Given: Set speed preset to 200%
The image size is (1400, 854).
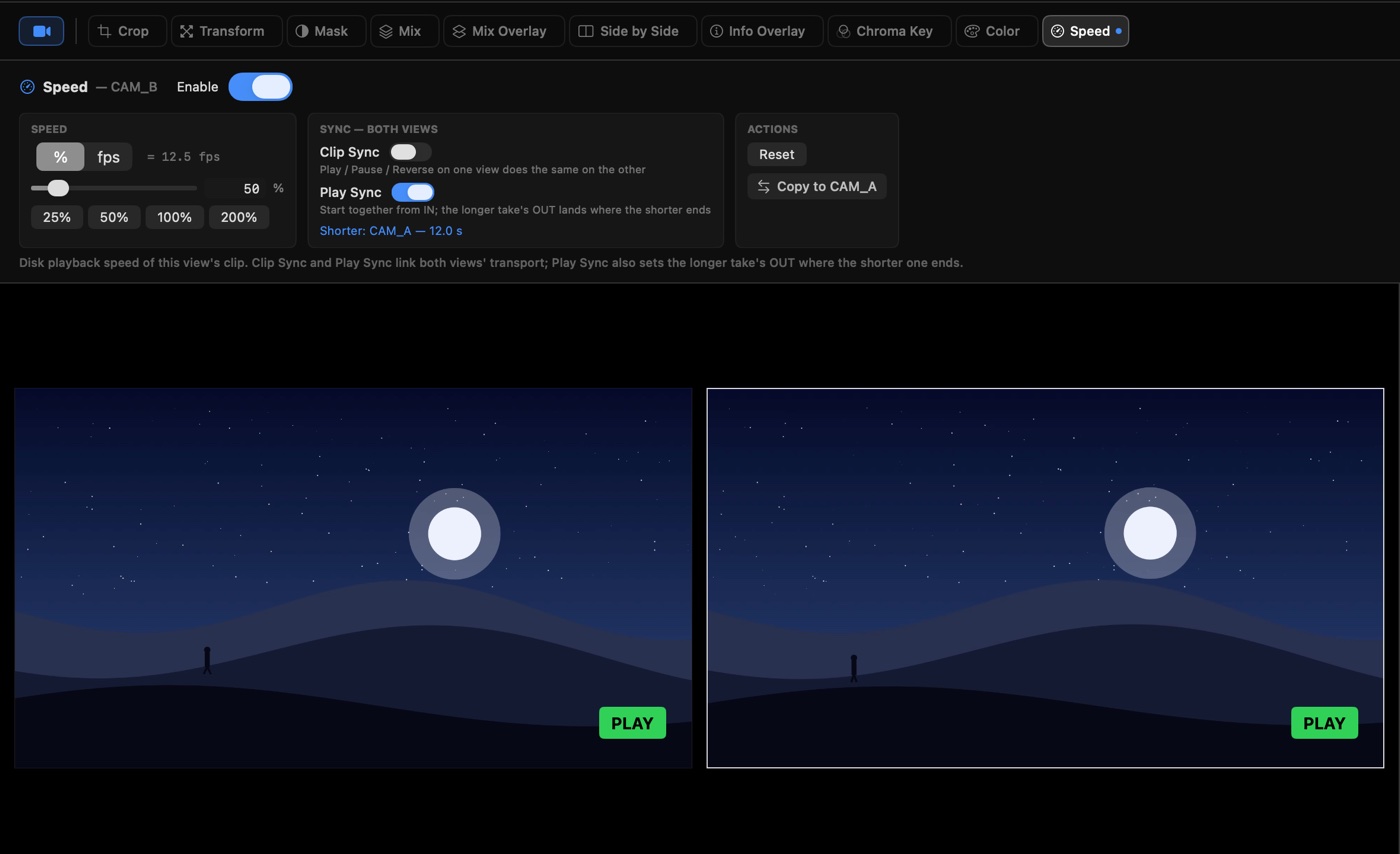Looking at the screenshot, I should tap(238, 217).
